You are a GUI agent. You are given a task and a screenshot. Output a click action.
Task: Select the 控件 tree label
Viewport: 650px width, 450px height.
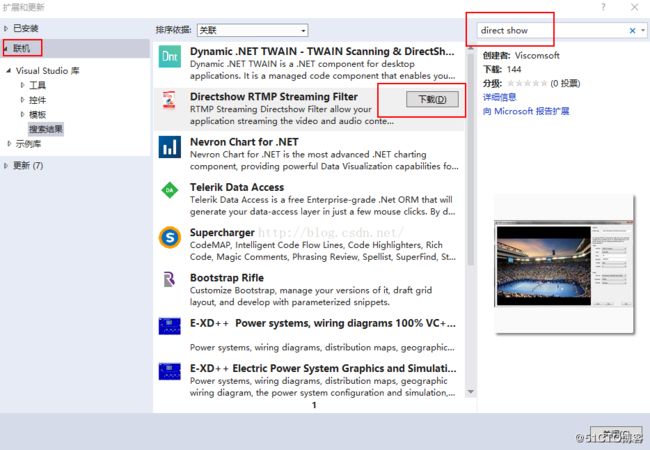37,100
